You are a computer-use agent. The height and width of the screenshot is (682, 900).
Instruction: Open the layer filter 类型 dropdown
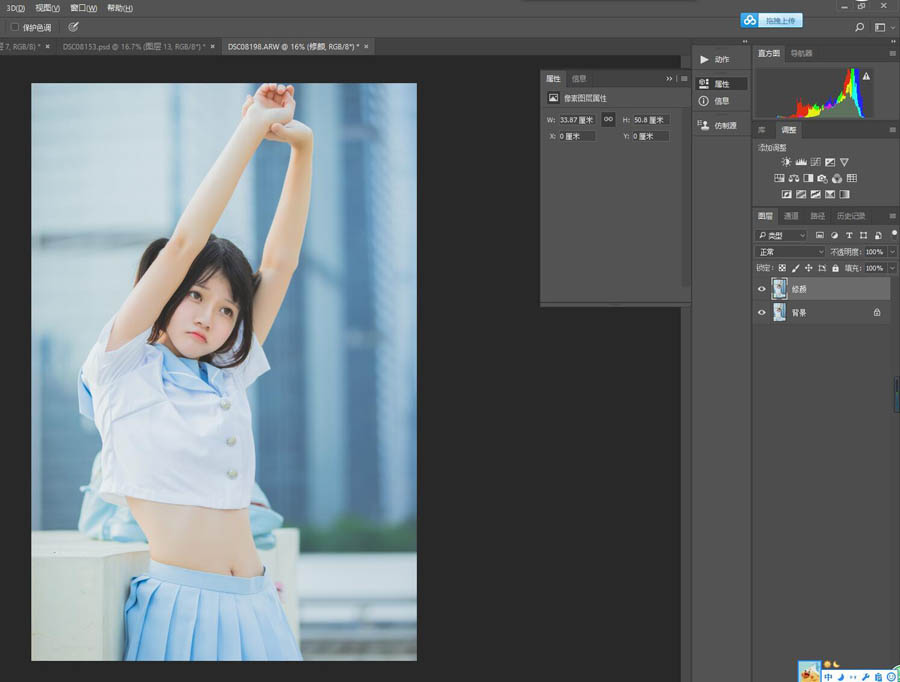(781, 235)
